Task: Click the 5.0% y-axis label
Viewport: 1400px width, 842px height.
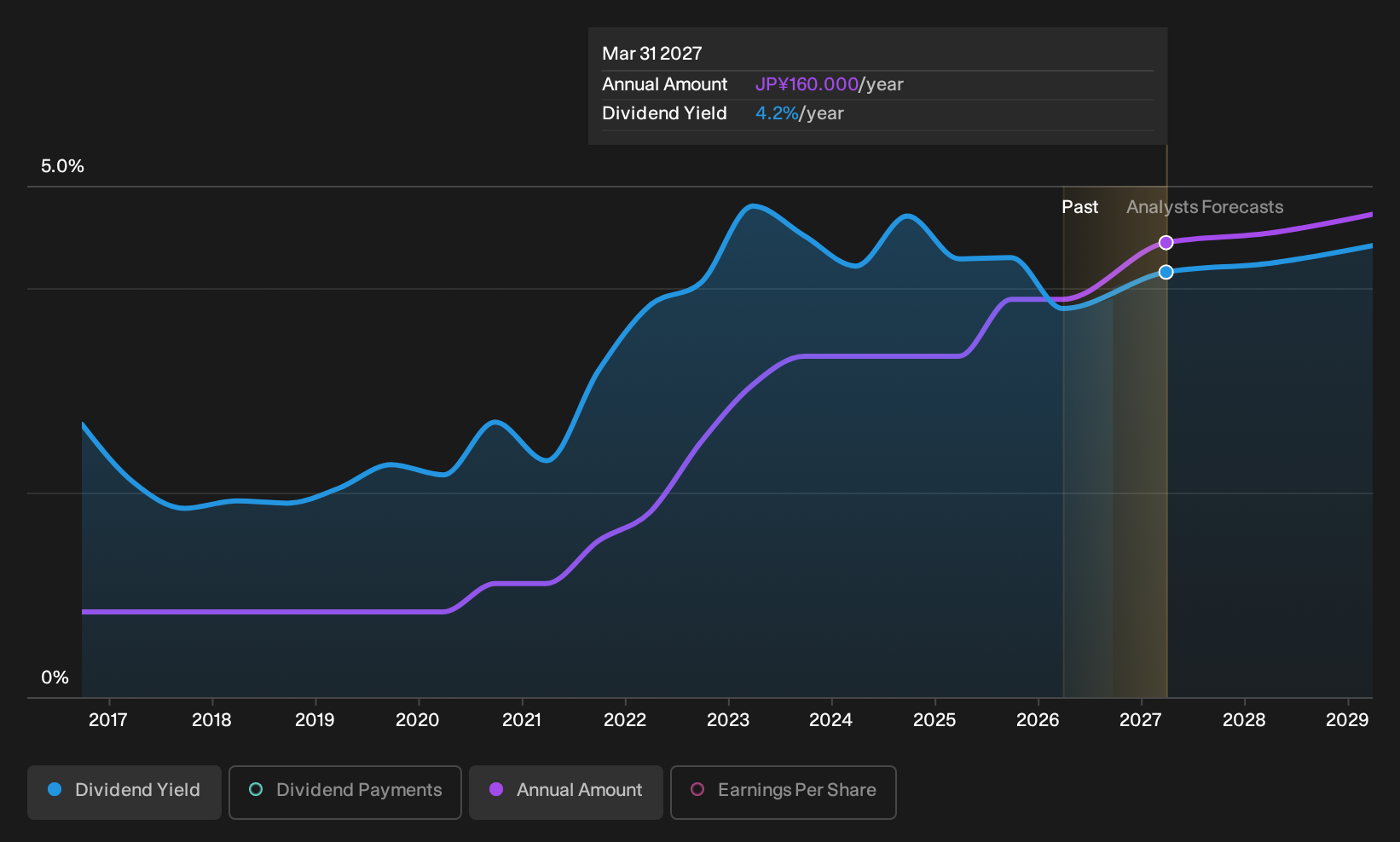Action: click(x=63, y=166)
